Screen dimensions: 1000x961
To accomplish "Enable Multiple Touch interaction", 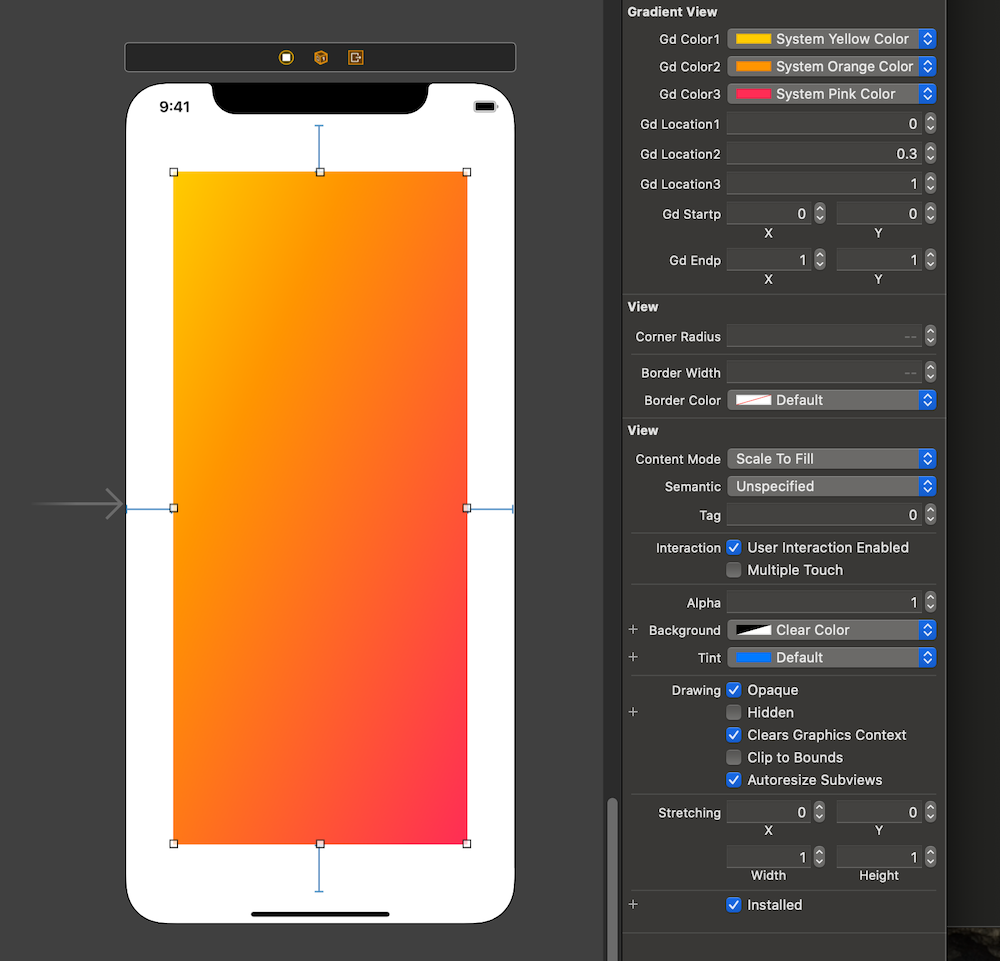I will (x=734, y=570).
